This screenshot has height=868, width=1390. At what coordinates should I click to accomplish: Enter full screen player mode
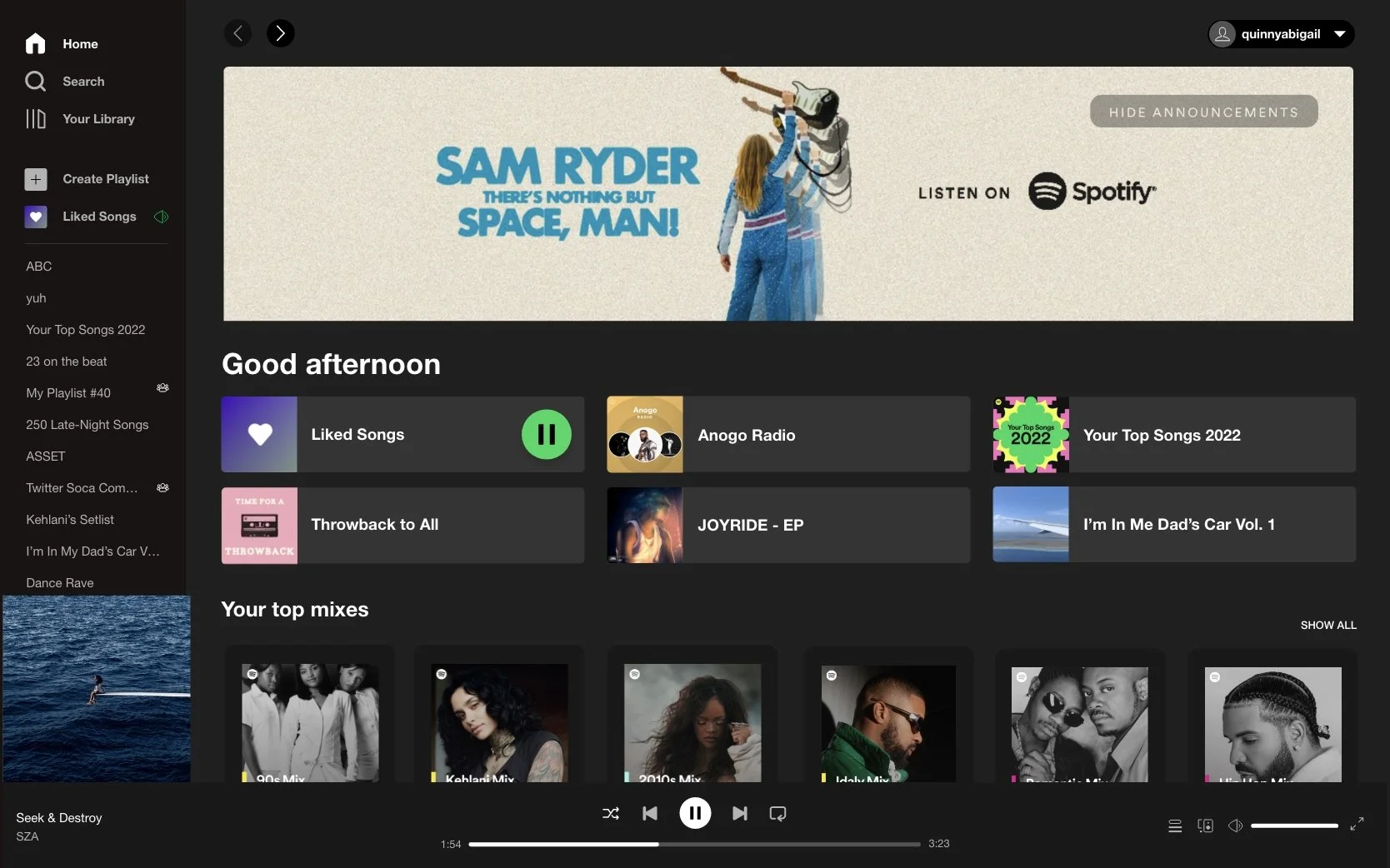1357,824
